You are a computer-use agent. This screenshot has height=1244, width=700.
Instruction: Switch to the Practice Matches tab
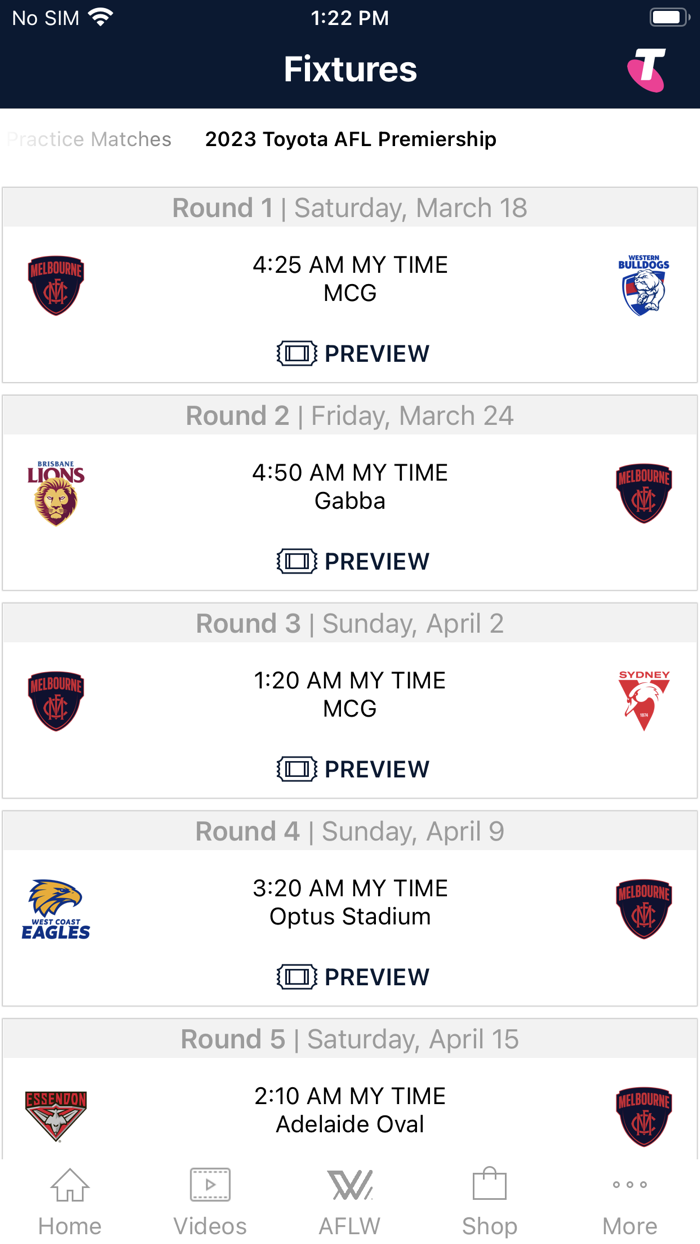point(89,139)
